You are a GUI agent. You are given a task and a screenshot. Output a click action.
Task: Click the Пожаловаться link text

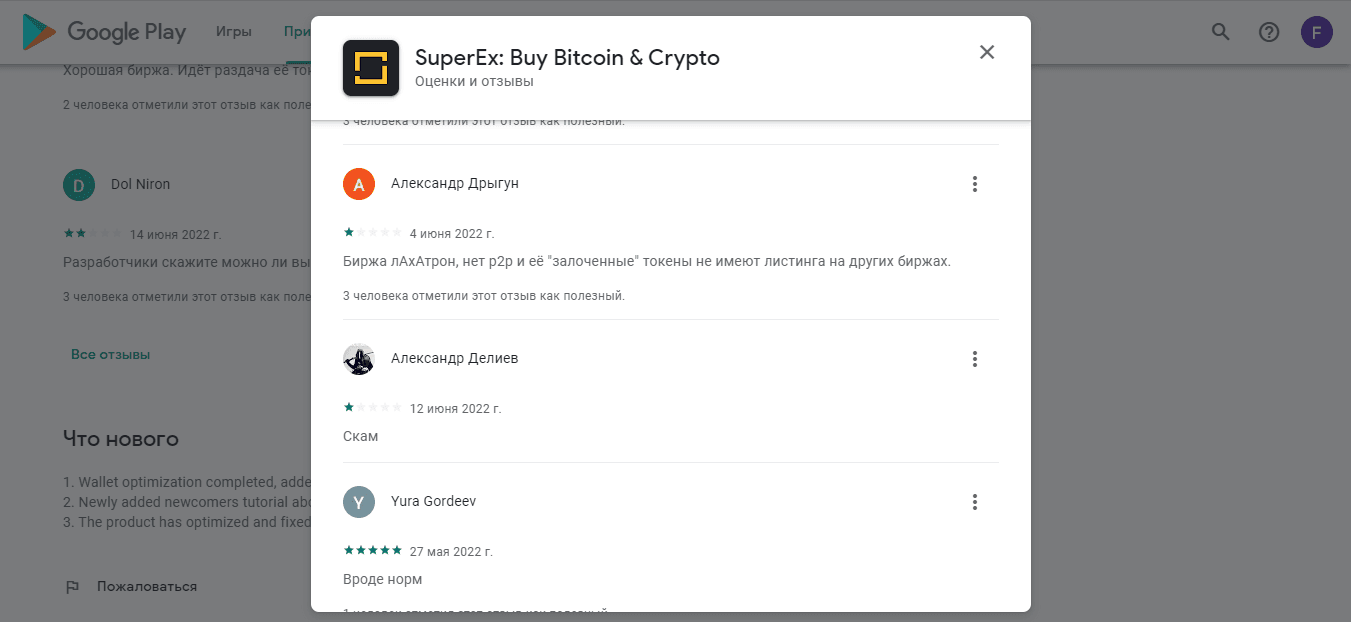(147, 587)
